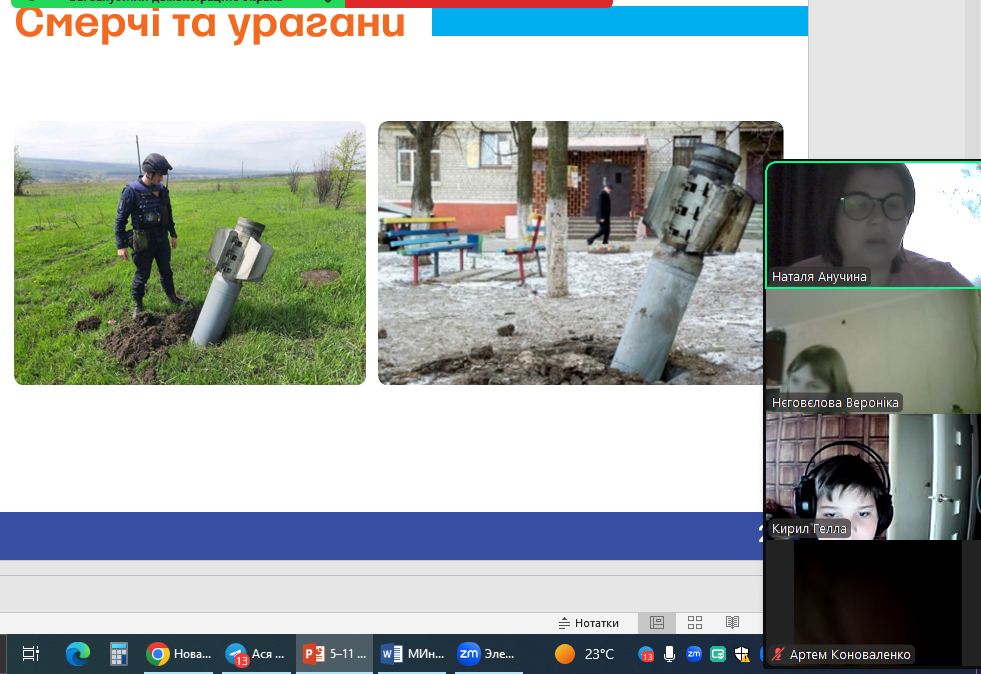Open Microsoft Edge from the taskbar
981x674 pixels.
(77, 654)
